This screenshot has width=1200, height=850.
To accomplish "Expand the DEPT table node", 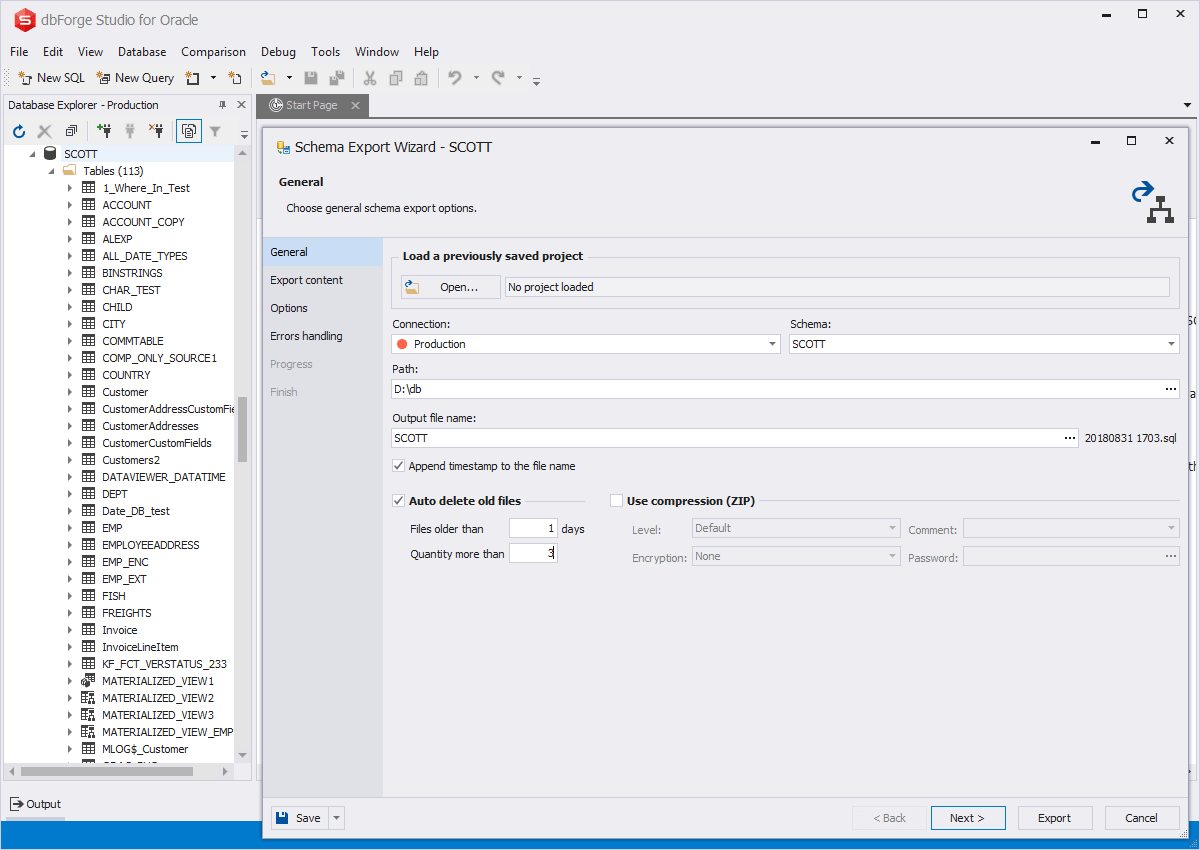I will (x=70, y=494).
